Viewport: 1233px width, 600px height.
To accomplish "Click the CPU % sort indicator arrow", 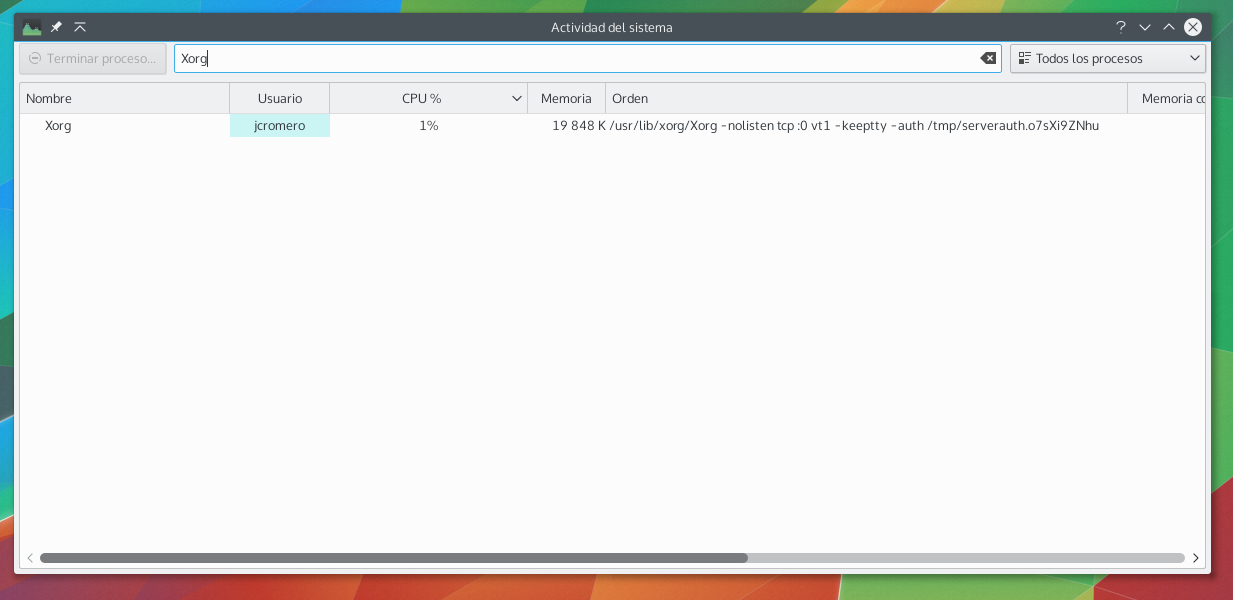I will (517, 98).
